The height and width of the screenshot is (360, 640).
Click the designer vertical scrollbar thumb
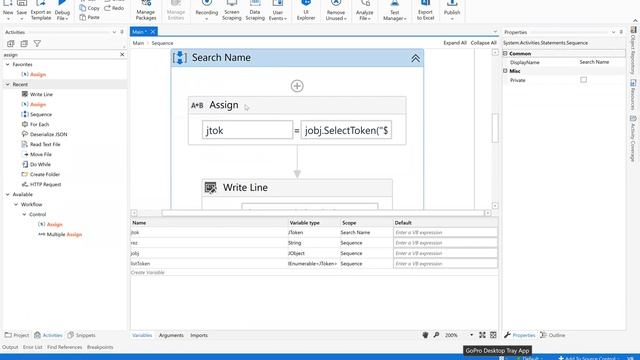pos(495,128)
